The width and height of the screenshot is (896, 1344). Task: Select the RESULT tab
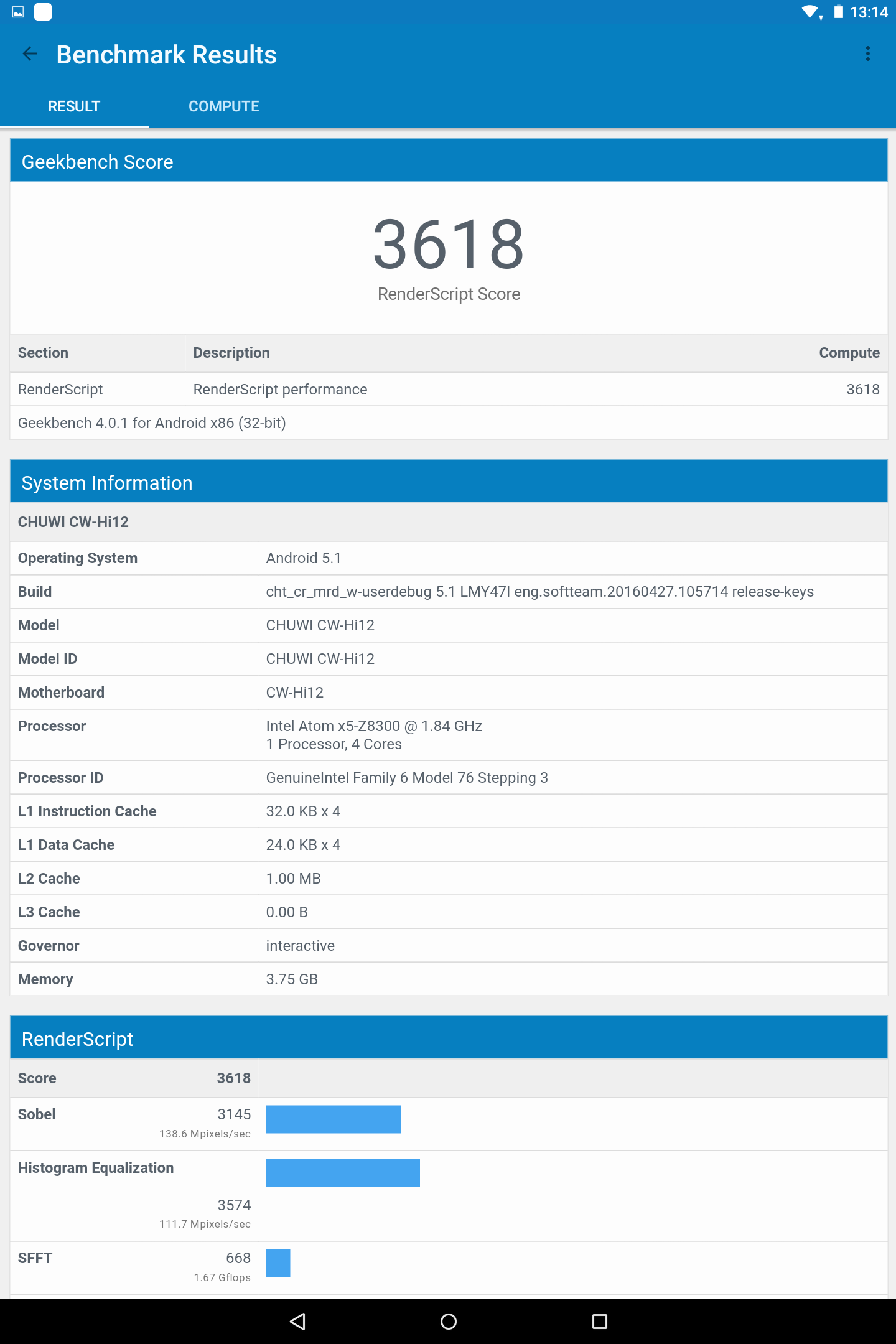pyautogui.click(x=74, y=106)
